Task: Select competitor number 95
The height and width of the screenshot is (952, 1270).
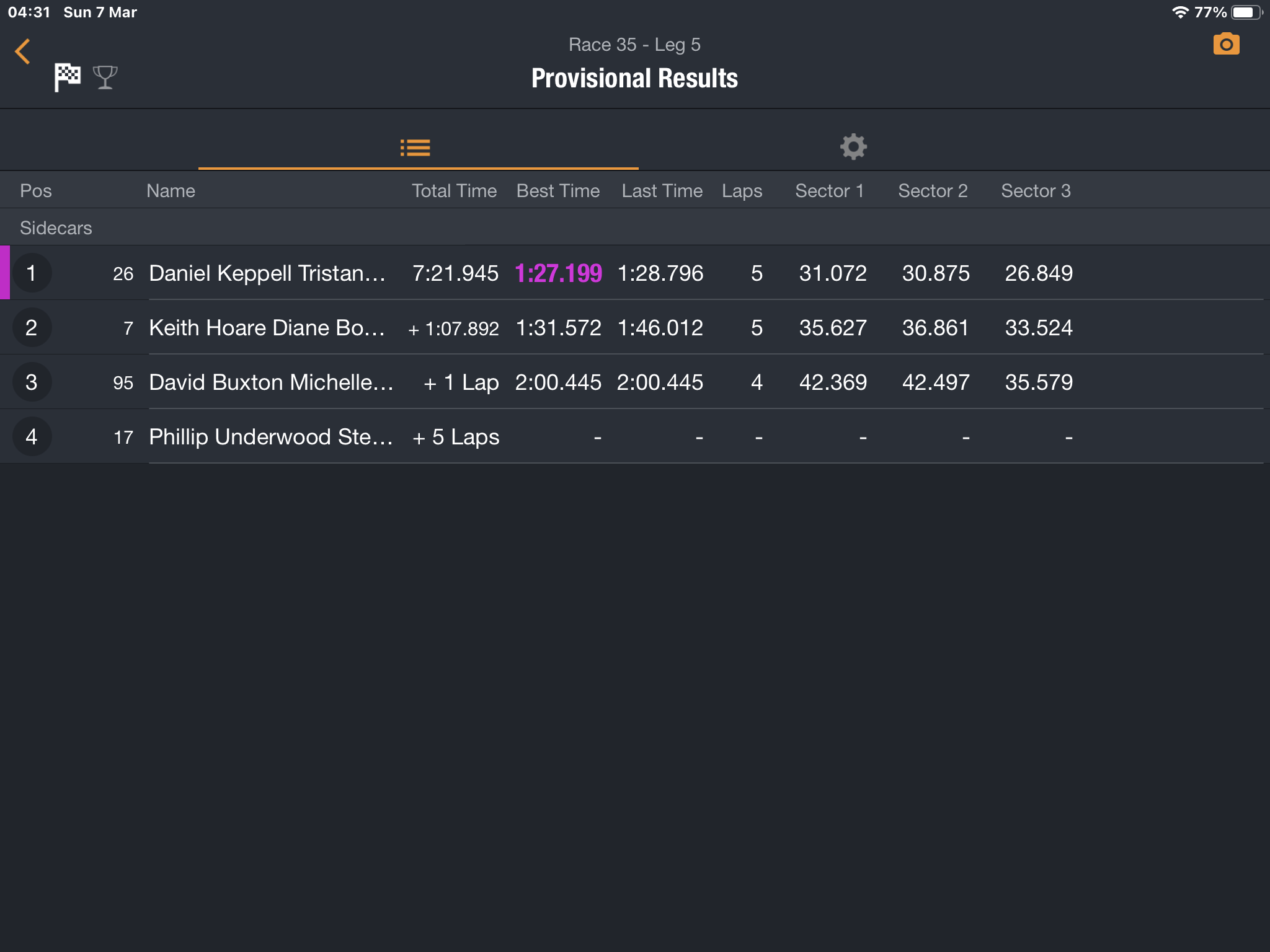Action: (x=123, y=383)
